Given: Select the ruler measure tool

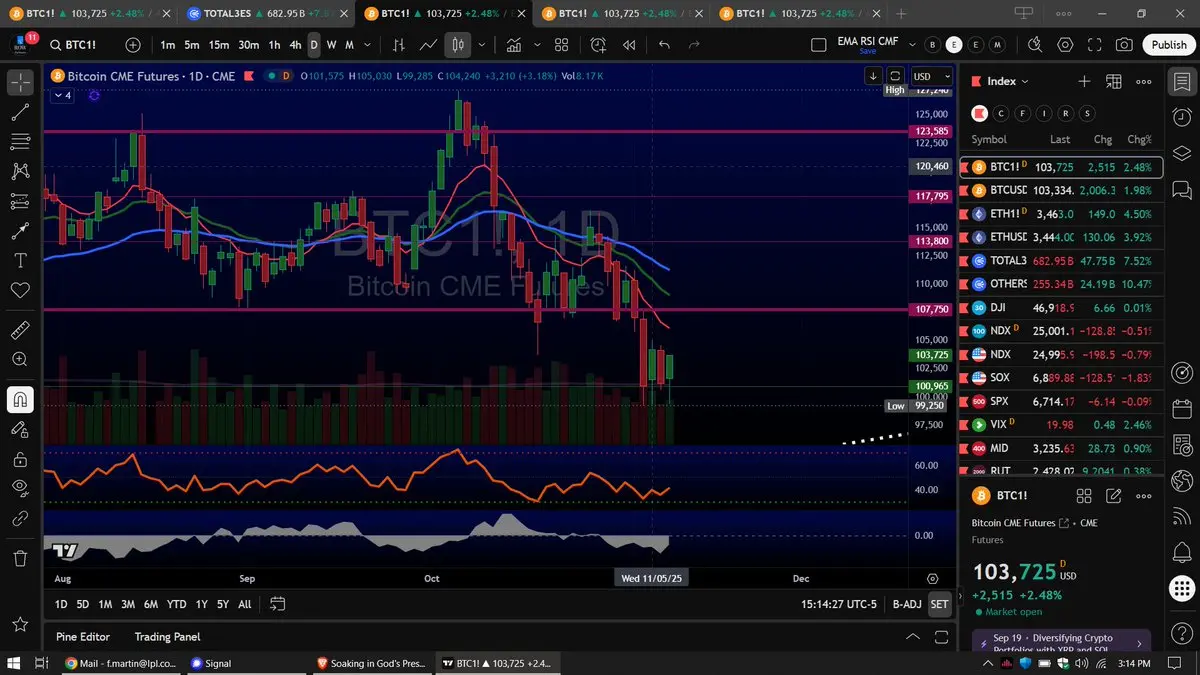Looking at the screenshot, I should (19, 329).
